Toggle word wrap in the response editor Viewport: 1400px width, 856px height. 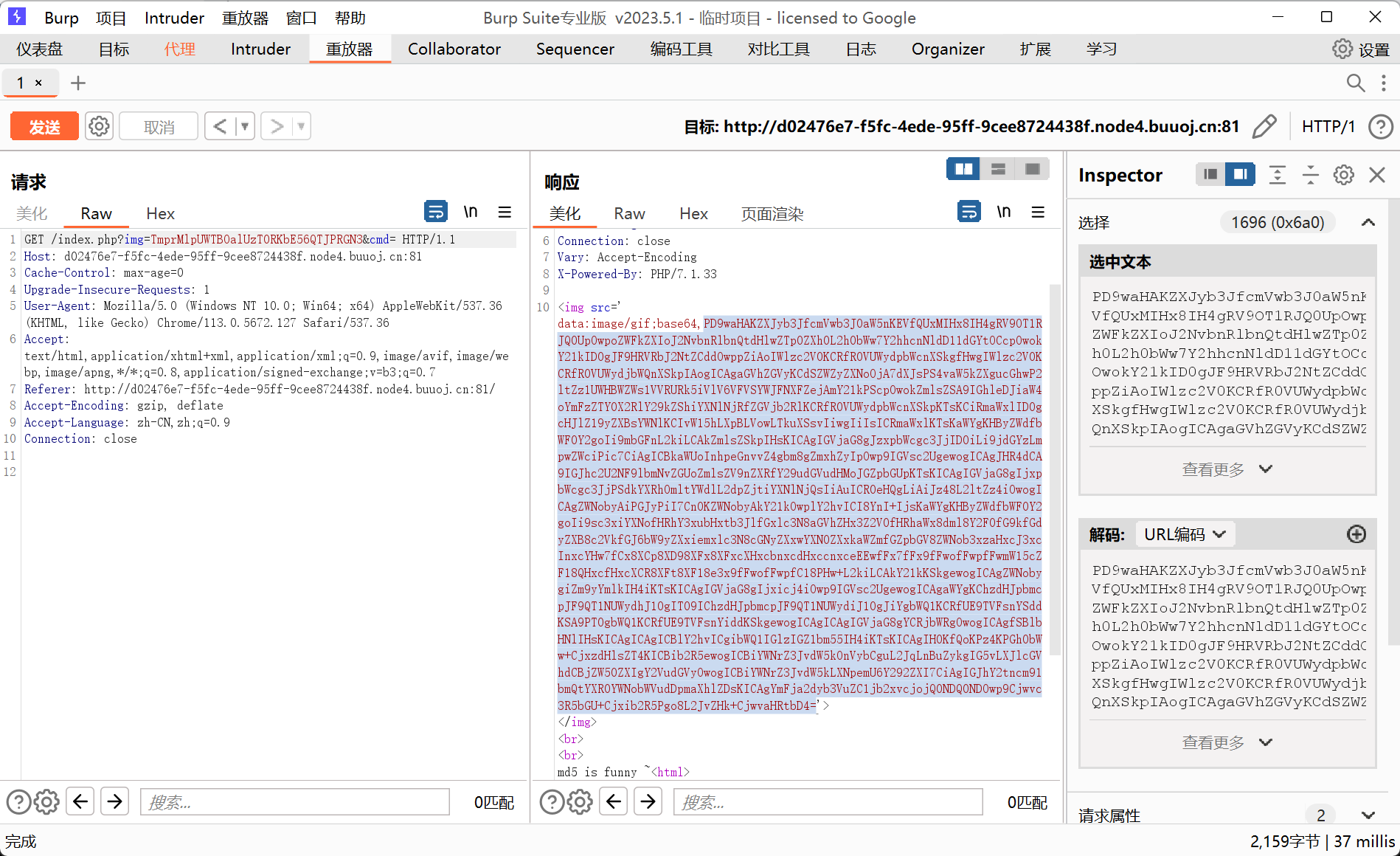969,212
